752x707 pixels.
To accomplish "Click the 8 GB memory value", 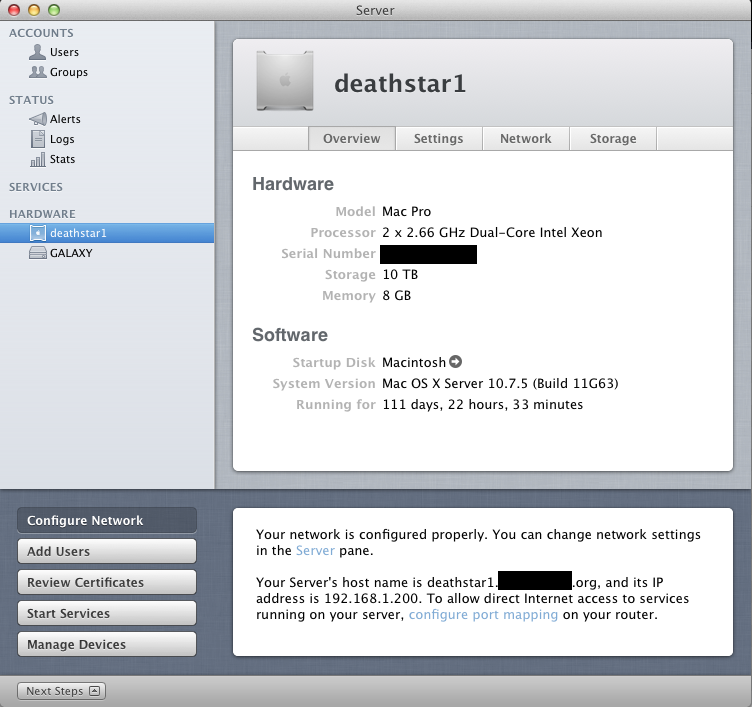I will (397, 295).
